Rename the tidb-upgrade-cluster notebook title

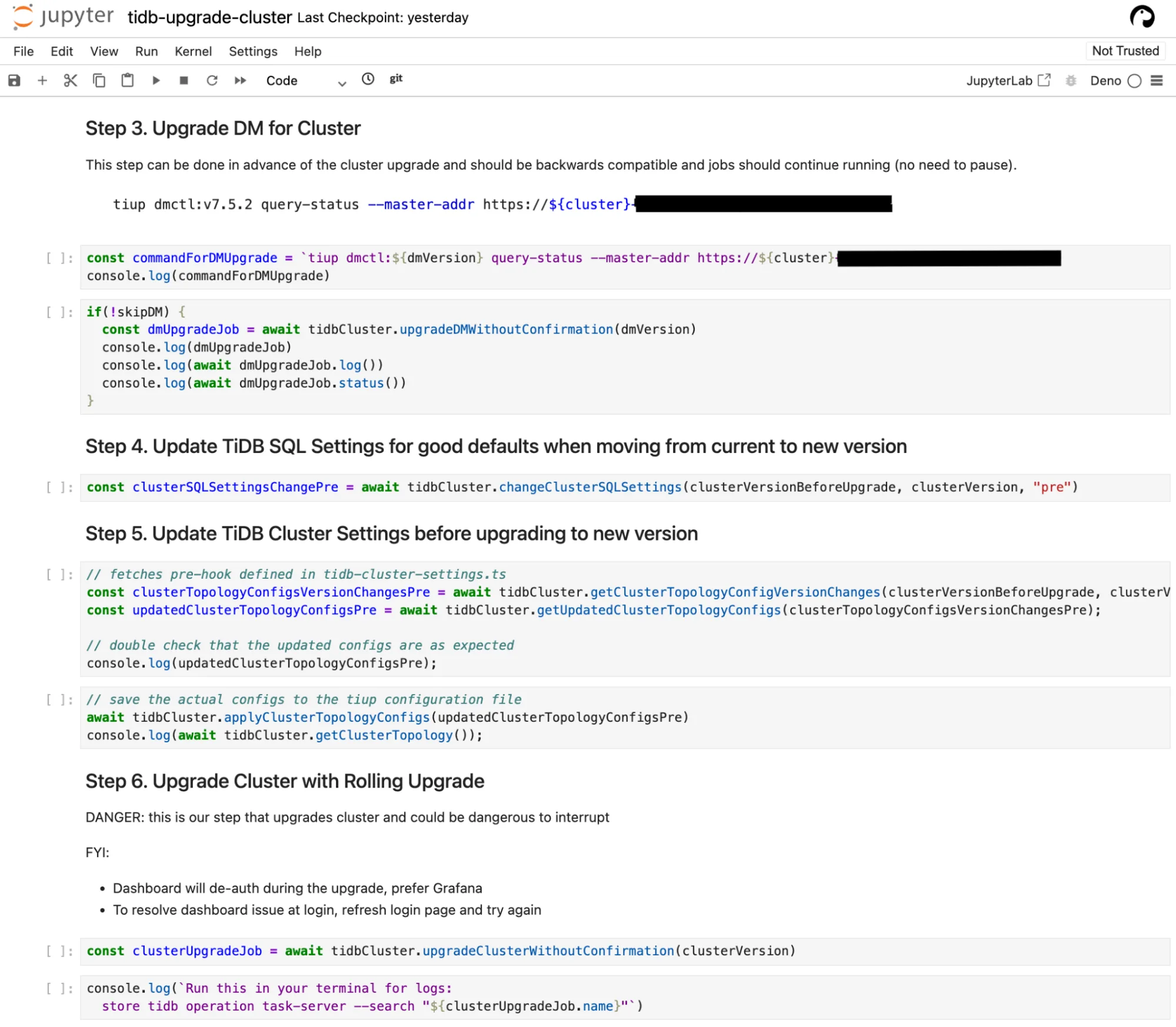click(x=209, y=17)
